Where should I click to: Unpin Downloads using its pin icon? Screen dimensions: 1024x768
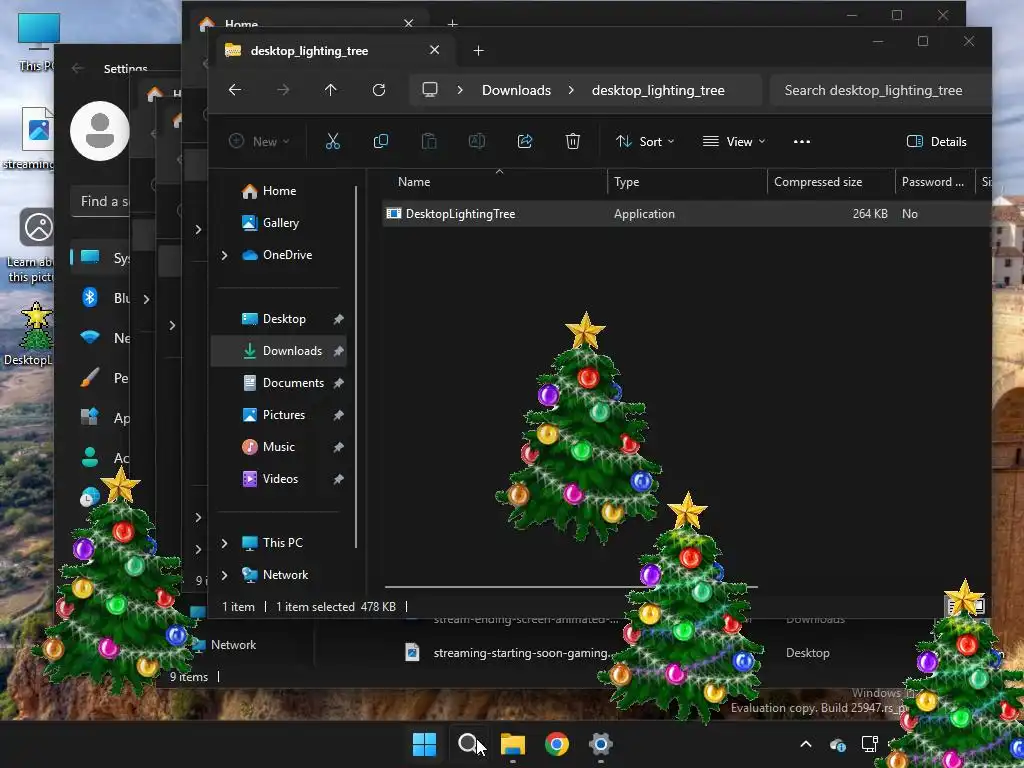coord(338,351)
